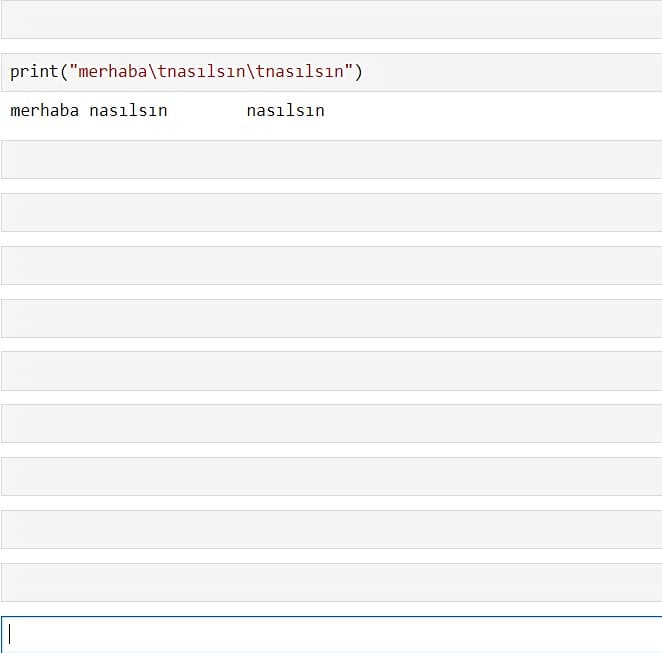Select fourth empty cell below the output

pos(330,318)
